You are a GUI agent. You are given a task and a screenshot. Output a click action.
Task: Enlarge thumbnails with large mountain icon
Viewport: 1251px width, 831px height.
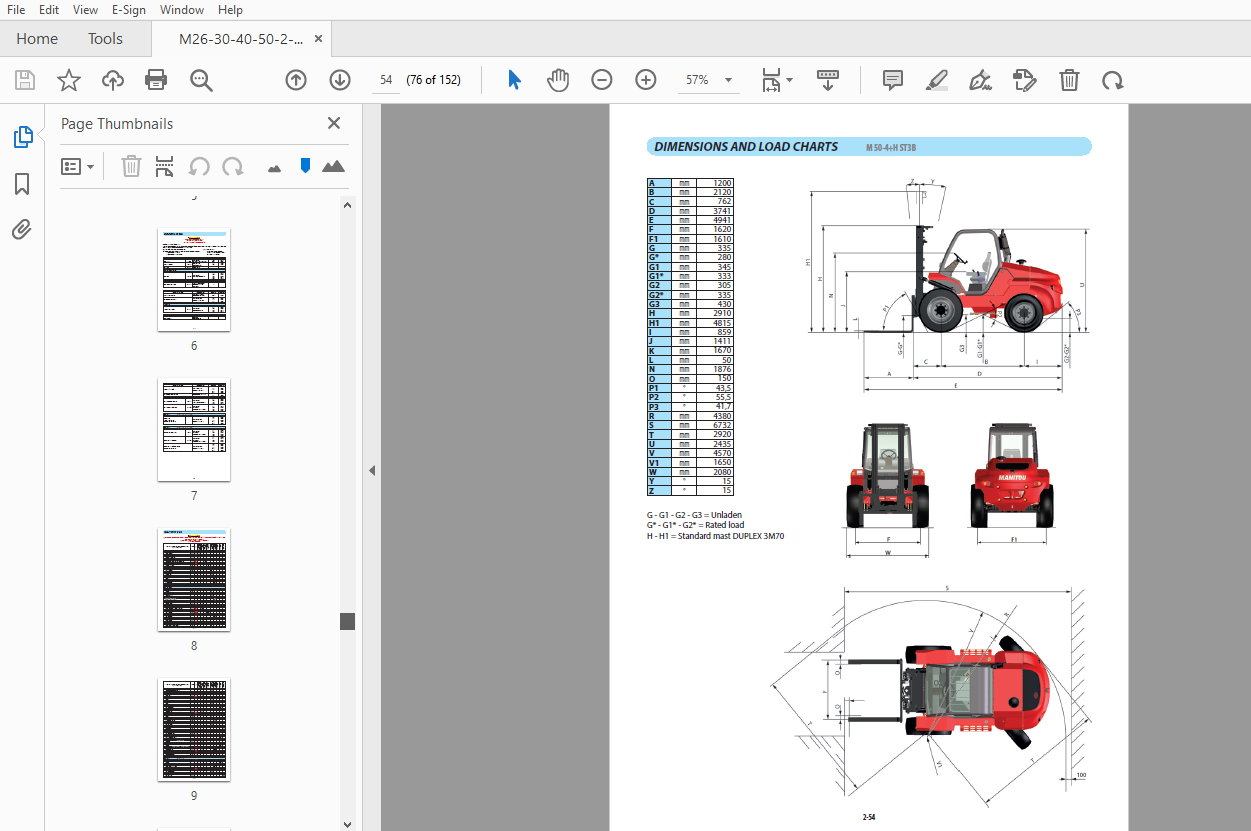click(334, 167)
